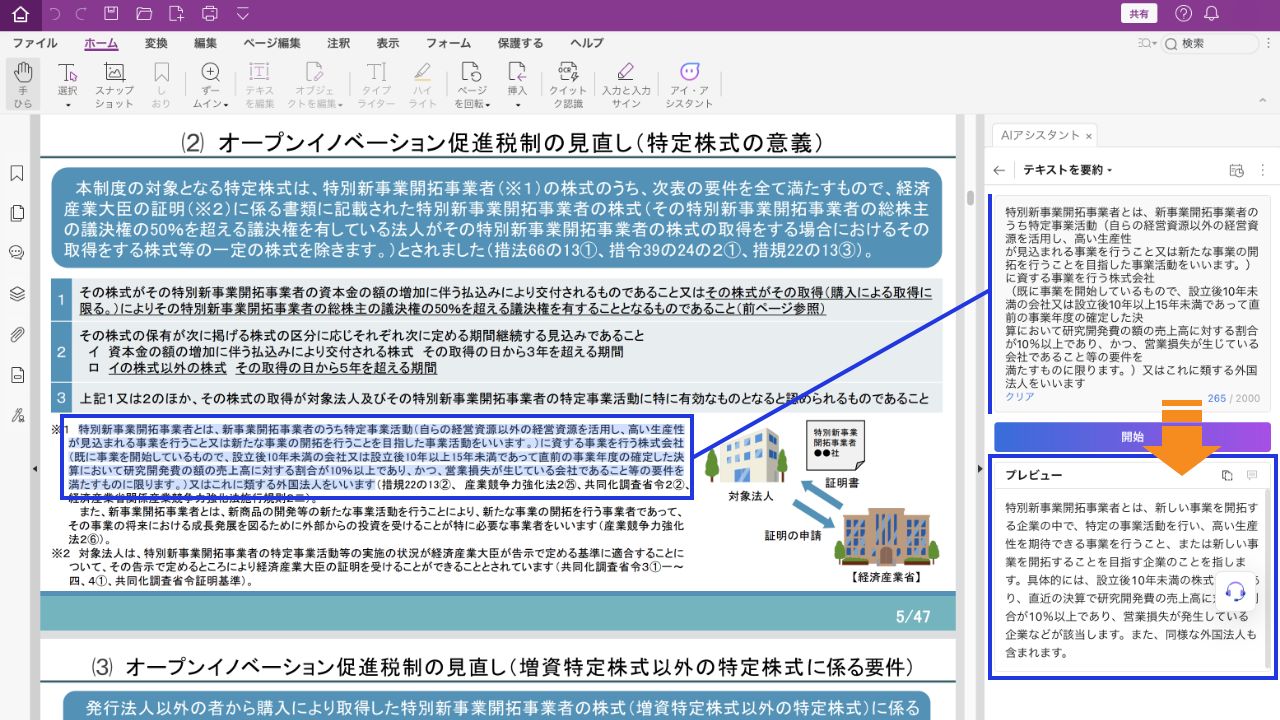Viewport: 1280px width, 720px height.
Task: Close the AIアシスタント tab
Action: (x=1089, y=136)
